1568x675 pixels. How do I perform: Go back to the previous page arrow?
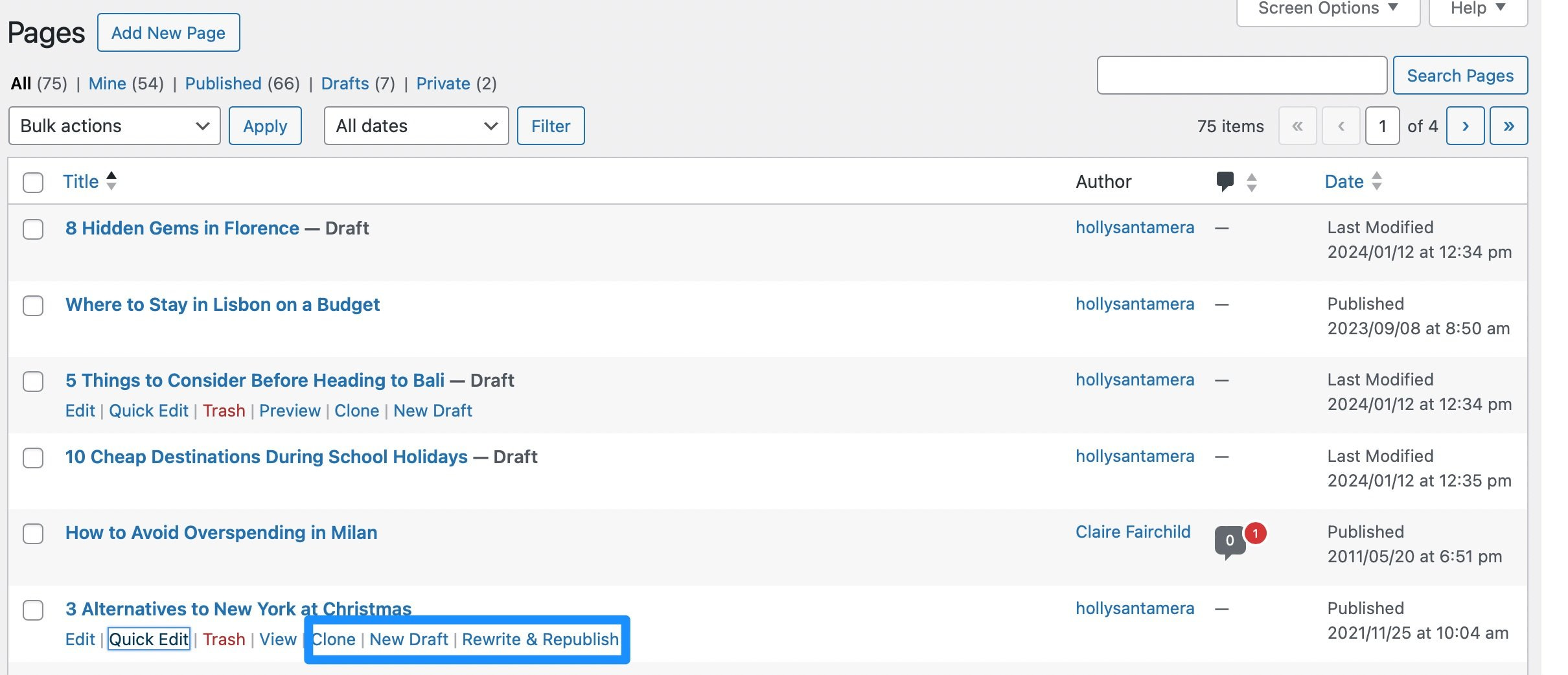point(1341,126)
